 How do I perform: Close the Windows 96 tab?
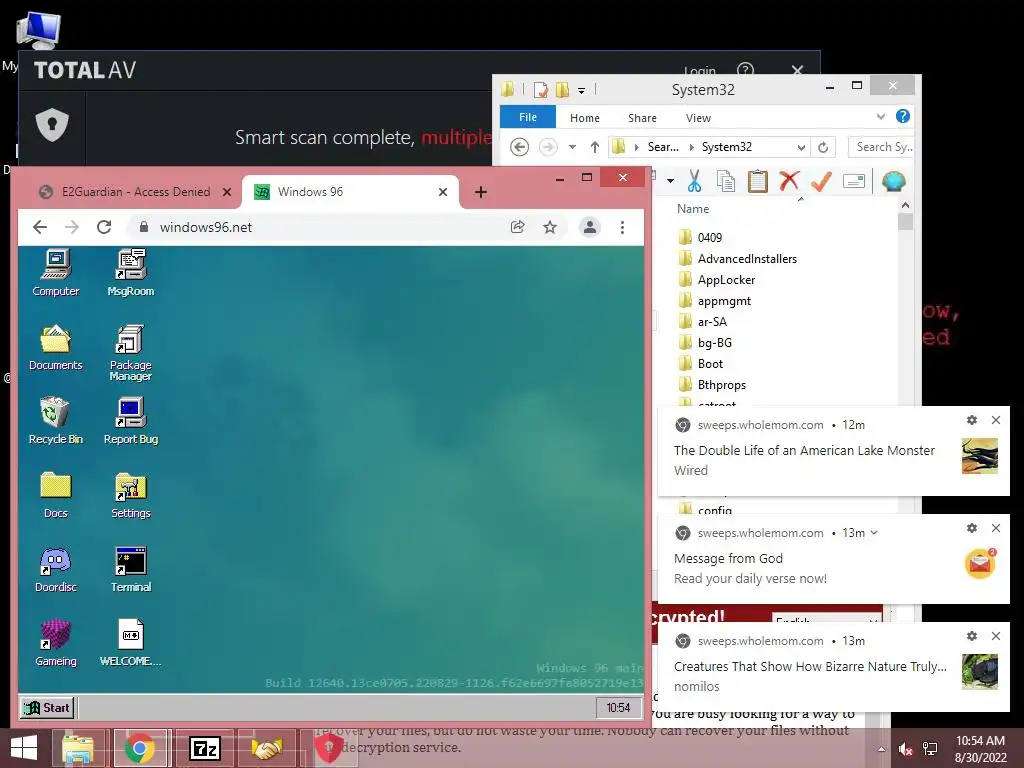pos(443,192)
